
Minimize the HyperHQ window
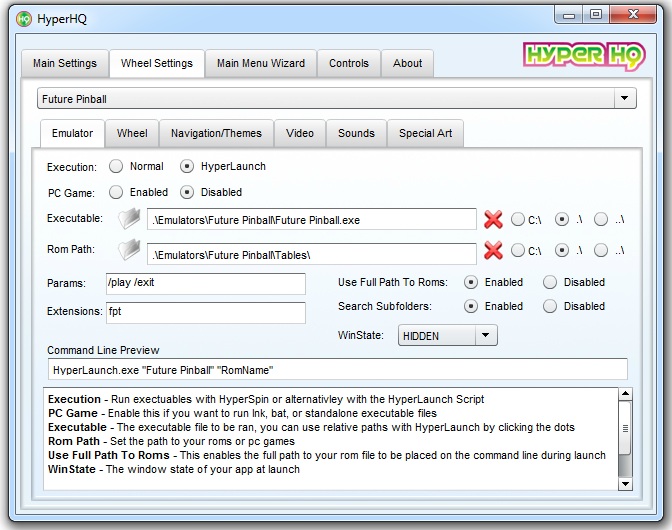[569, 15]
